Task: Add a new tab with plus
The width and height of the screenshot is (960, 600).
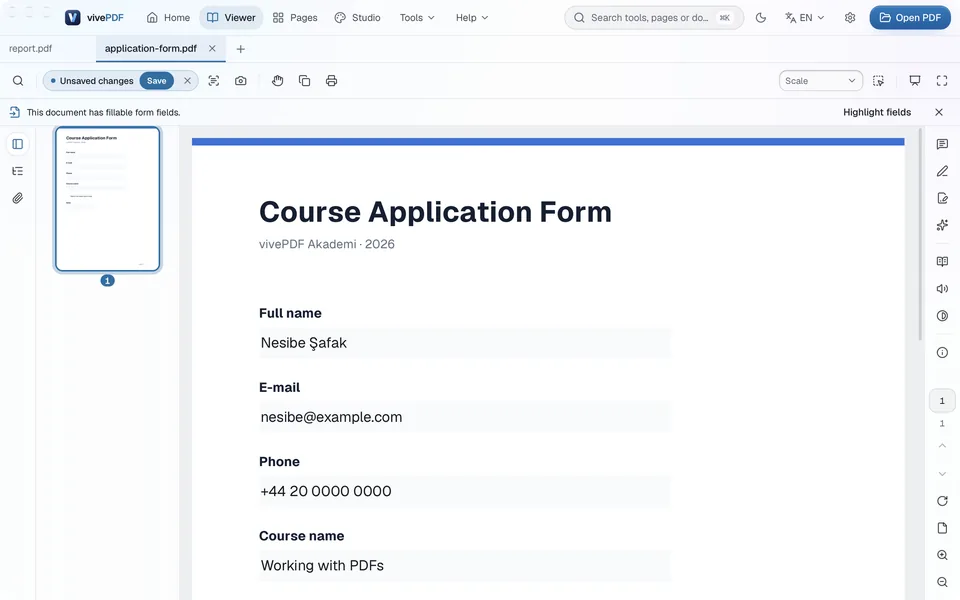Action: point(241,49)
